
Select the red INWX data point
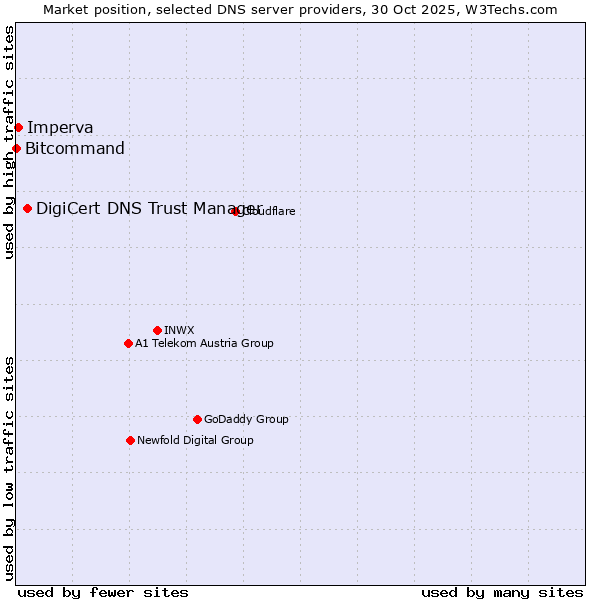157,330
